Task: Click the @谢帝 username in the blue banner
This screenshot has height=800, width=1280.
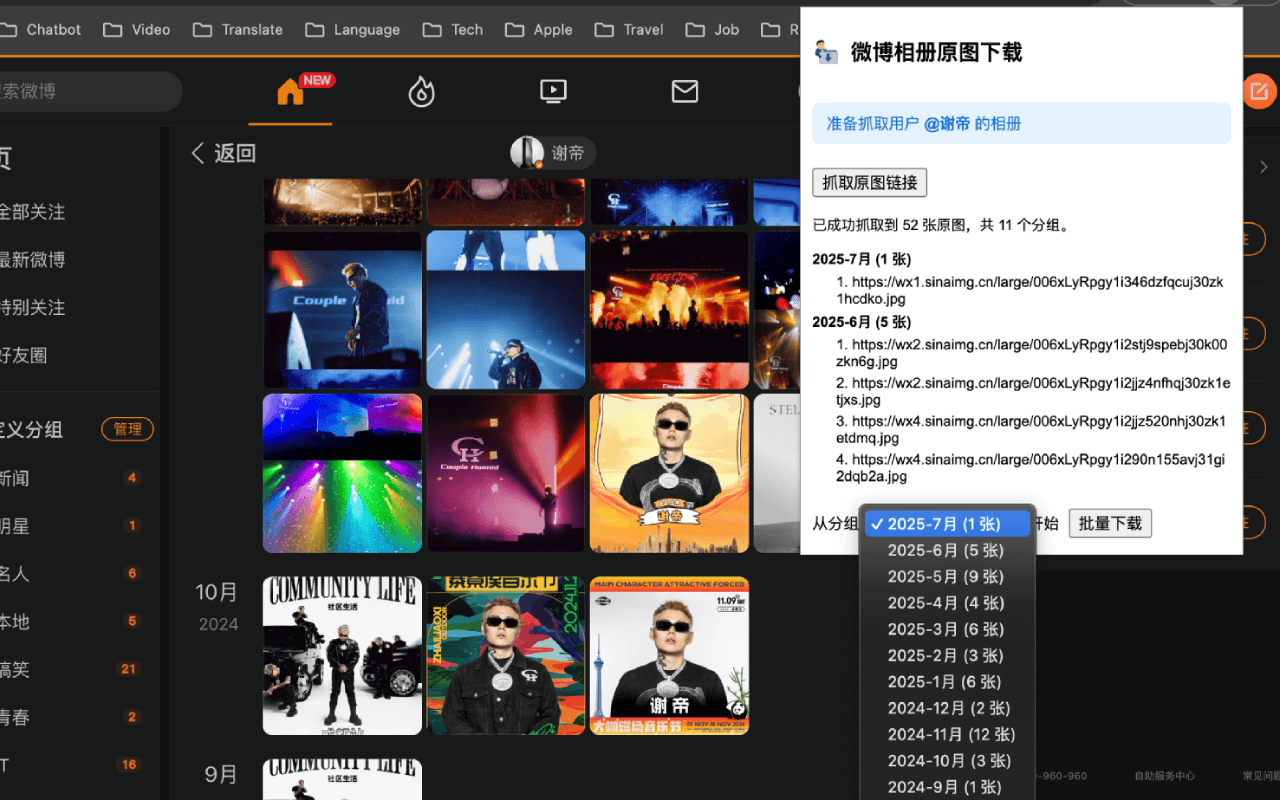Action: coord(947,124)
